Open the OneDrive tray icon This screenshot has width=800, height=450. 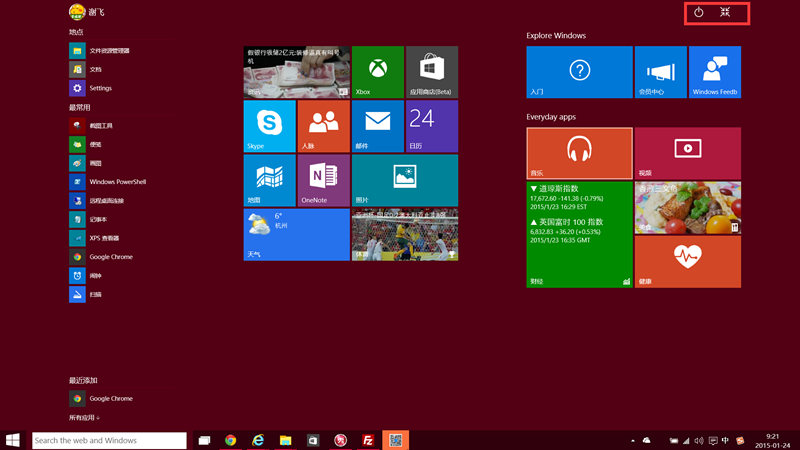[646, 440]
